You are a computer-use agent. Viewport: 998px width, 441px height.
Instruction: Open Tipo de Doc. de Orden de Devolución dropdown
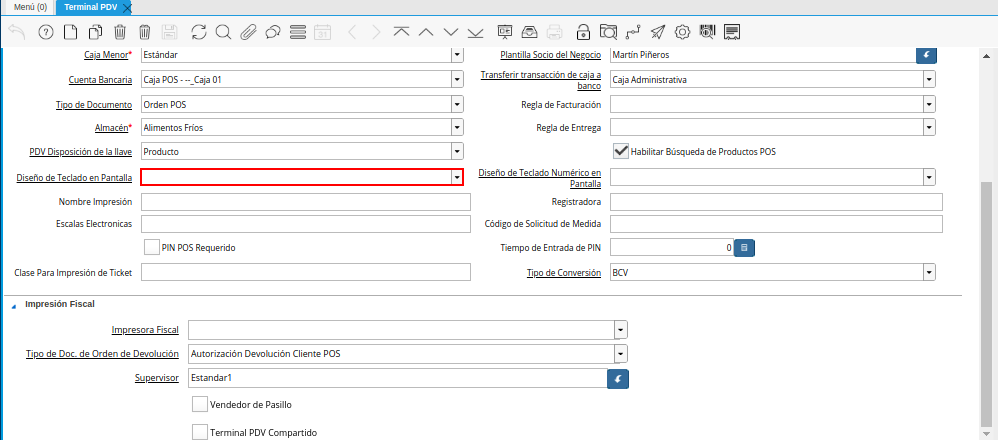tap(621, 354)
